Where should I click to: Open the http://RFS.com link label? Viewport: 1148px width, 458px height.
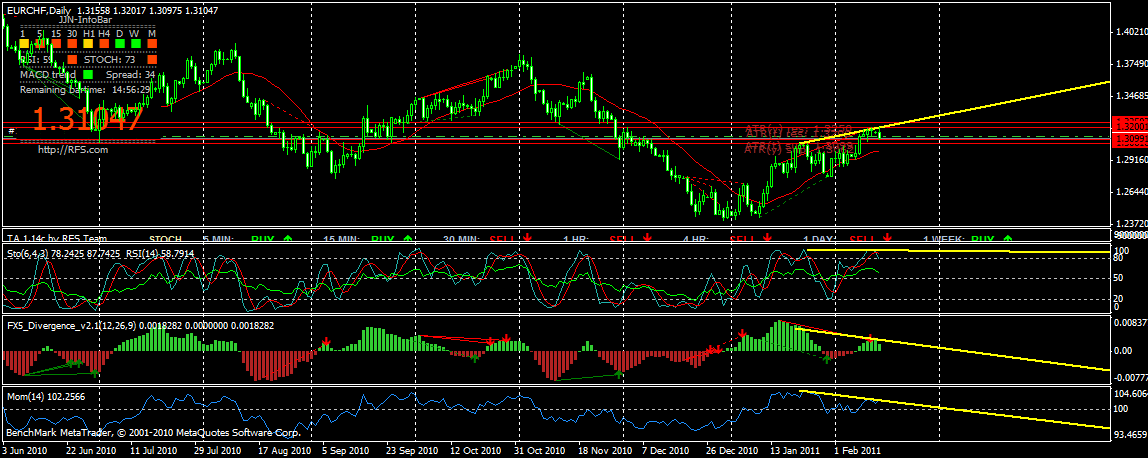click(x=73, y=149)
